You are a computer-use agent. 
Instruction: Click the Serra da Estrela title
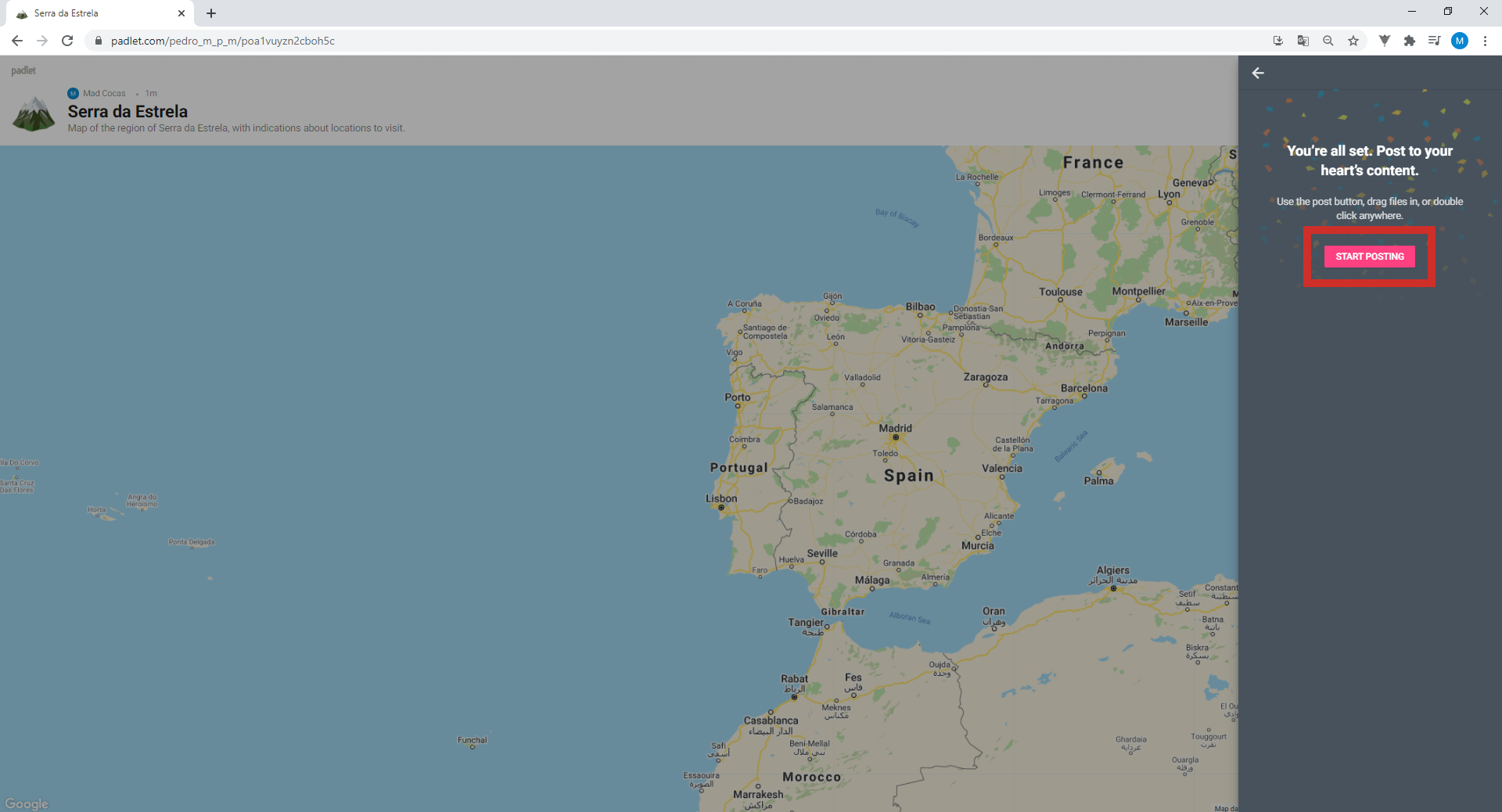pos(128,111)
